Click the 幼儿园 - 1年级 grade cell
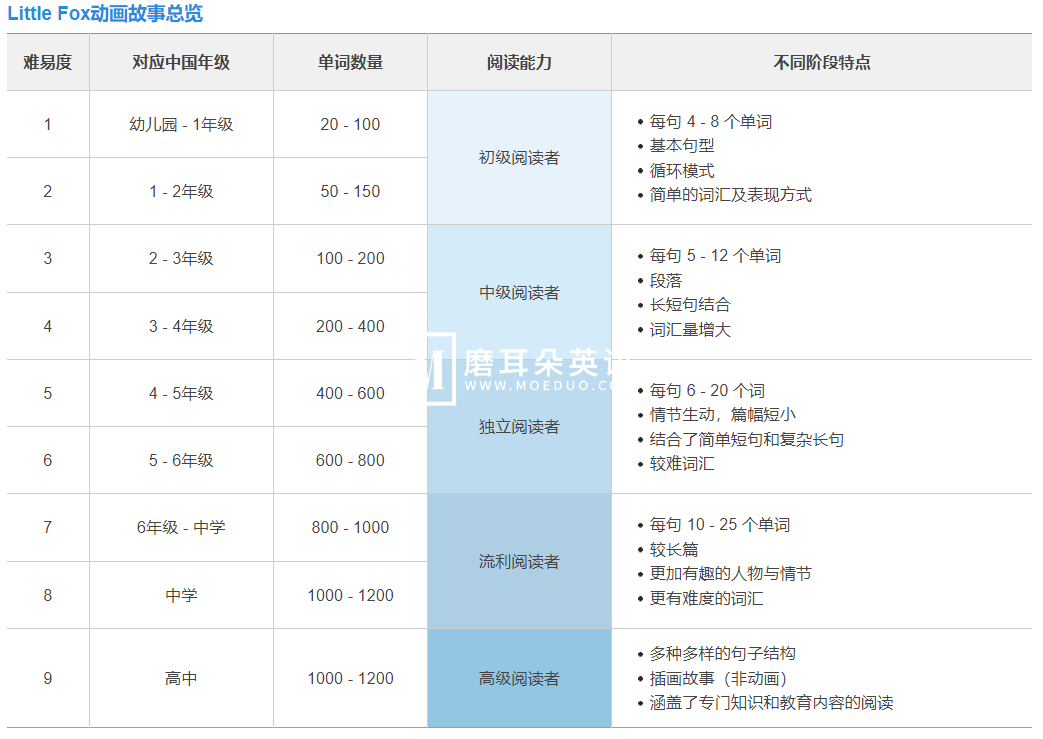 (x=182, y=124)
